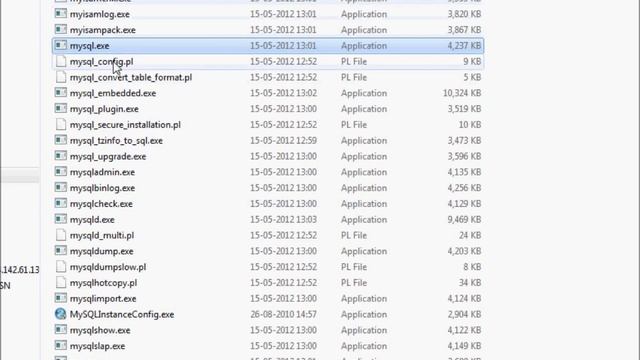Click the 10,324 KB size value
Viewport: 640px width, 360px height.
pyautogui.click(x=462, y=93)
